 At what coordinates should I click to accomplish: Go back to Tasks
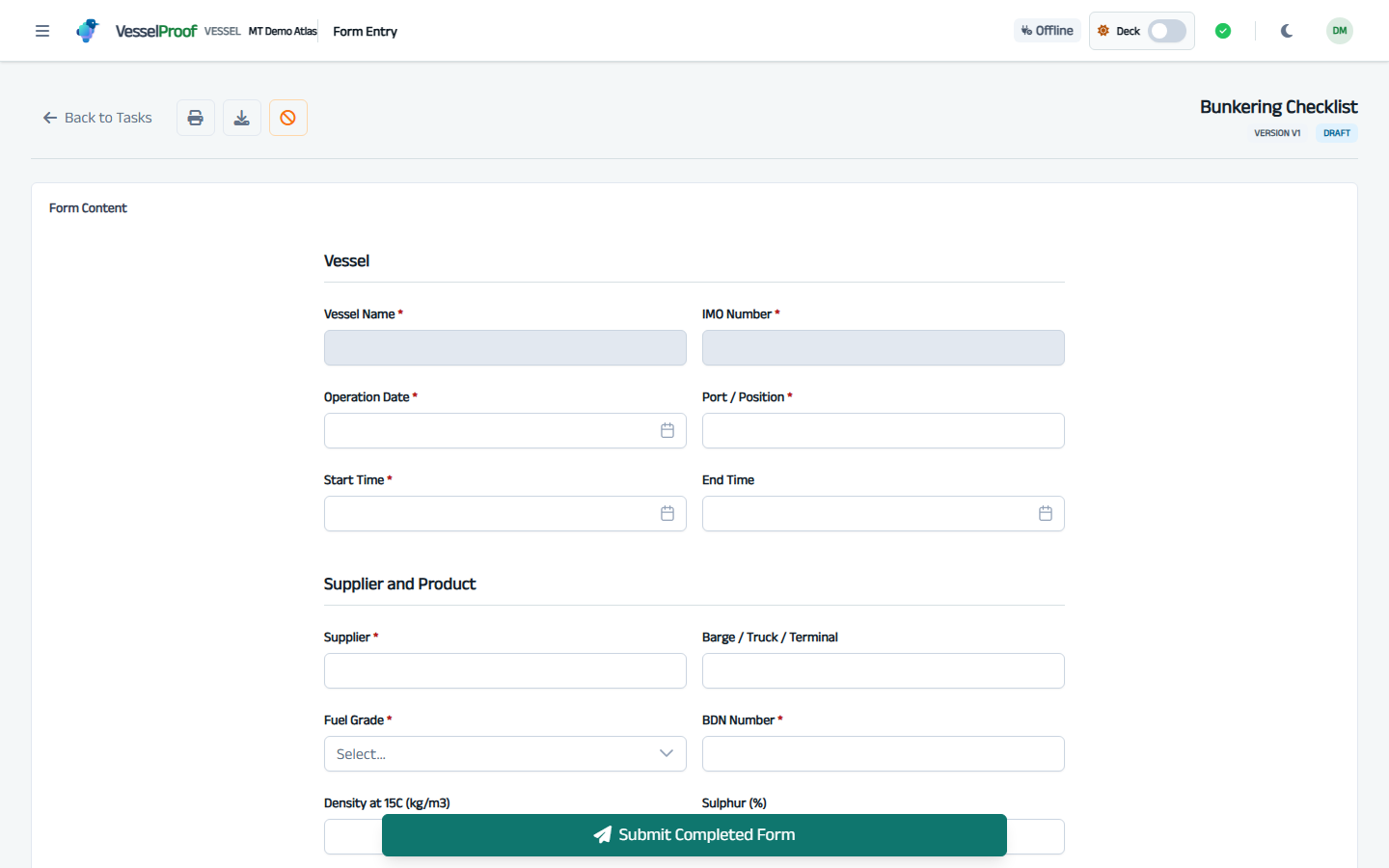tap(97, 118)
